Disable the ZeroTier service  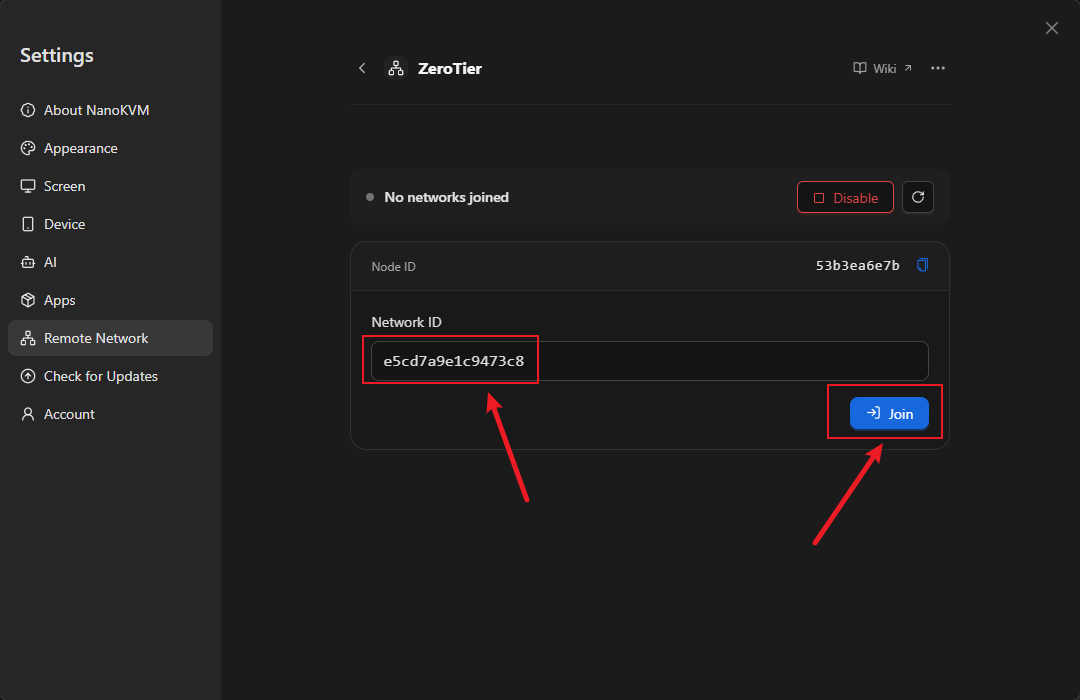pos(845,198)
